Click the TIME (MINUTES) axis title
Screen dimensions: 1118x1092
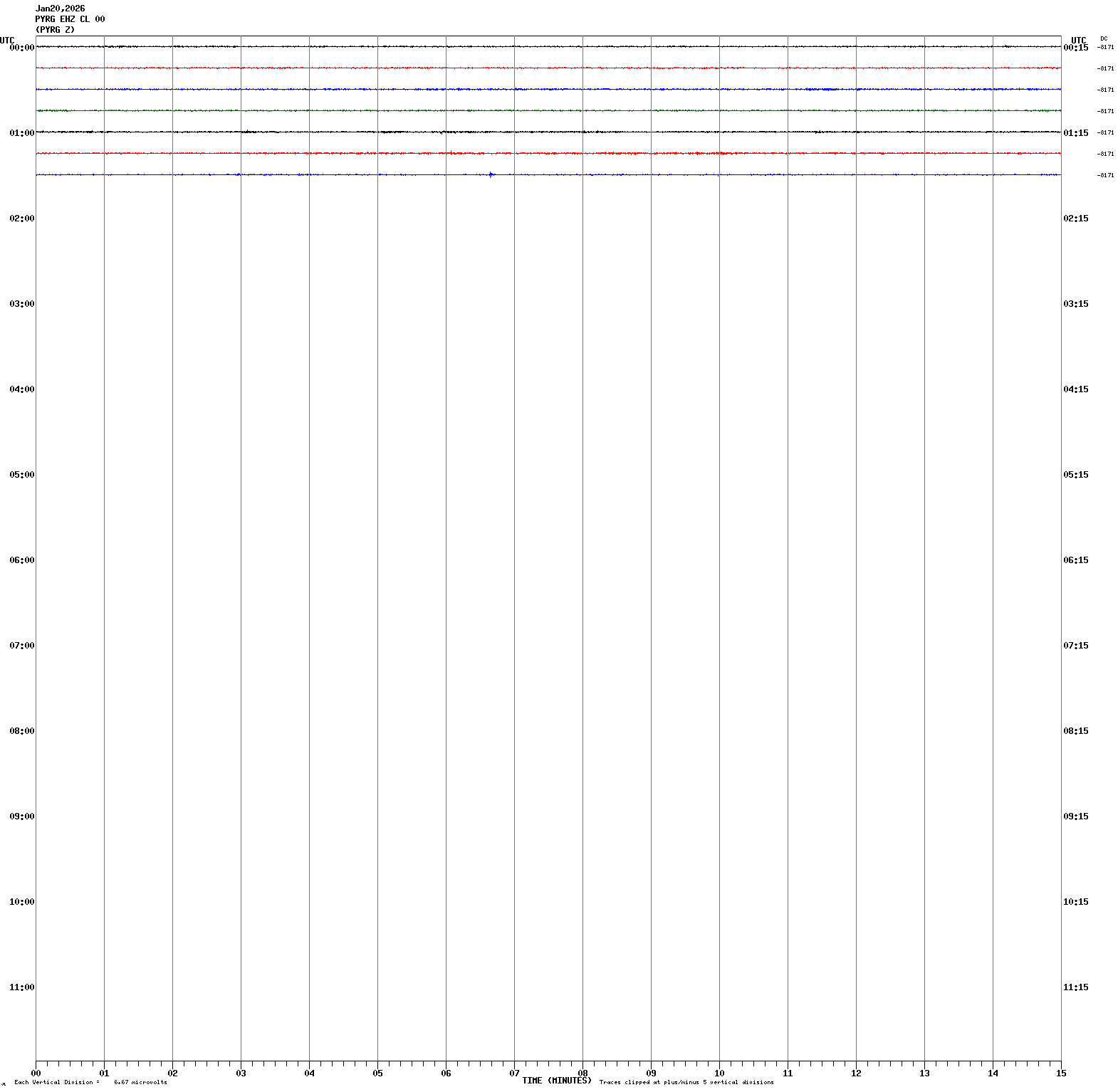point(556,1081)
